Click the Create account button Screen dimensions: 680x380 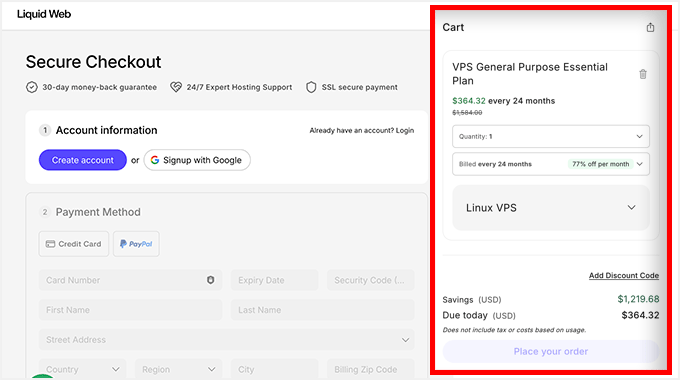82,160
